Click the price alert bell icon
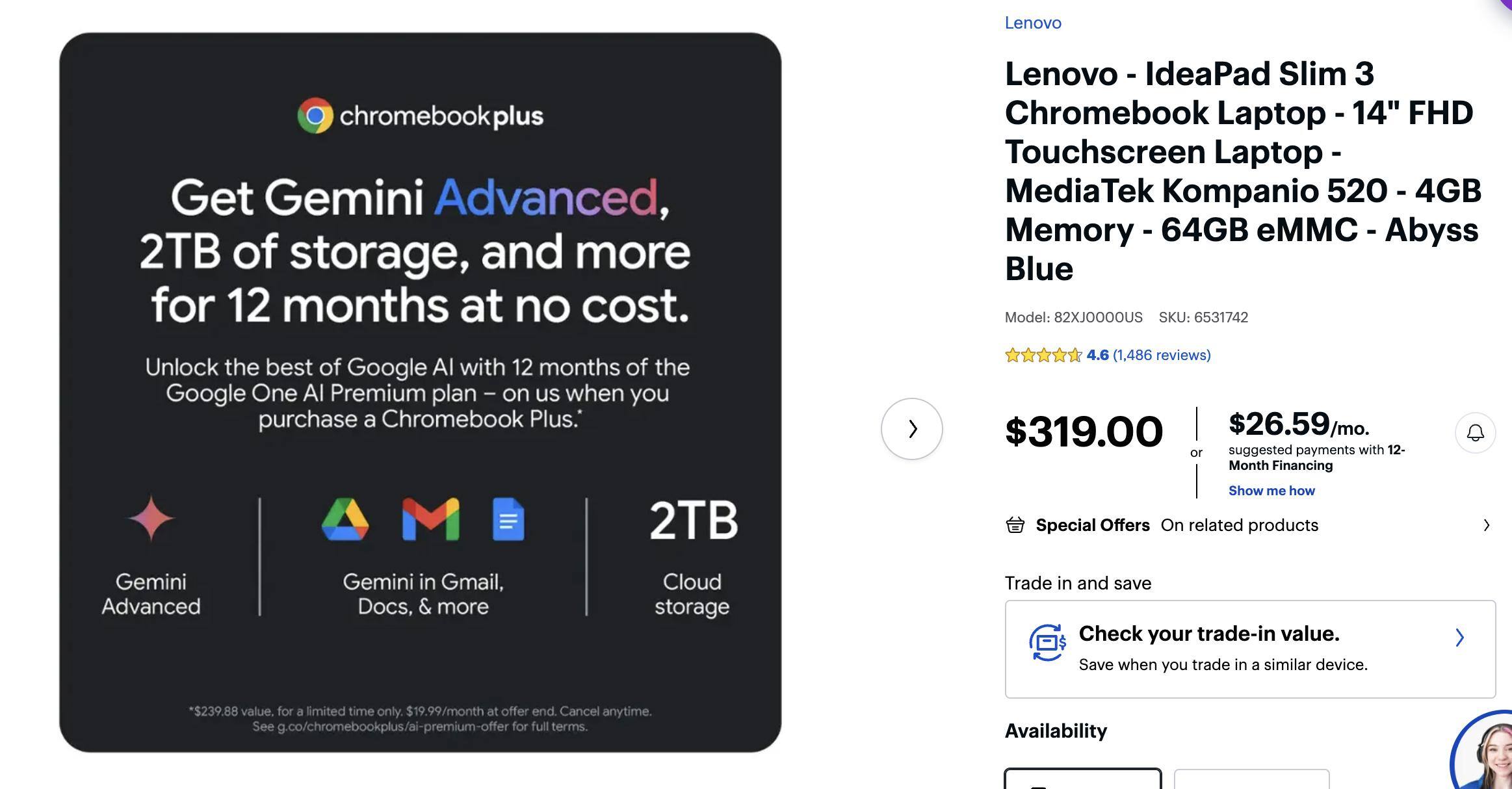The image size is (1512, 789). (x=1475, y=433)
